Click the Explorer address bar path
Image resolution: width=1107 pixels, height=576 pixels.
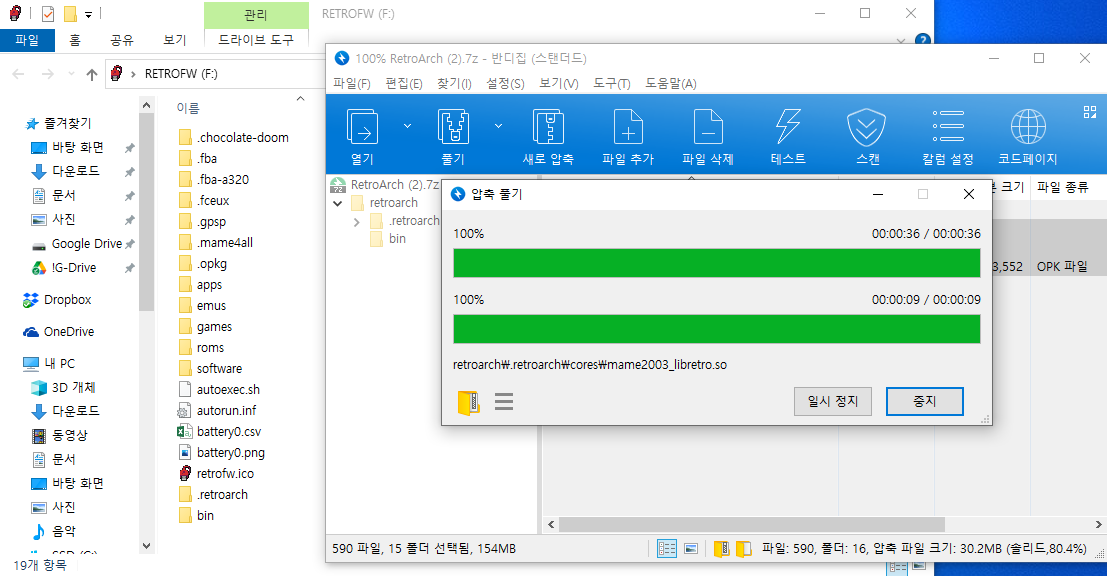pos(181,74)
